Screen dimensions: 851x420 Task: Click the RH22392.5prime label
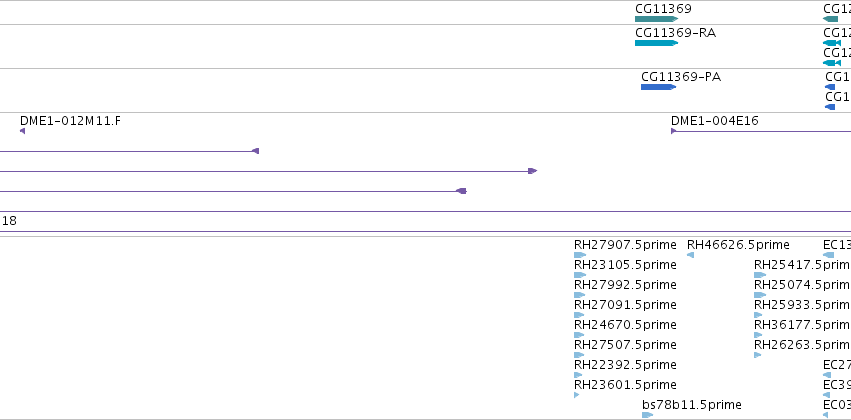point(625,365)
